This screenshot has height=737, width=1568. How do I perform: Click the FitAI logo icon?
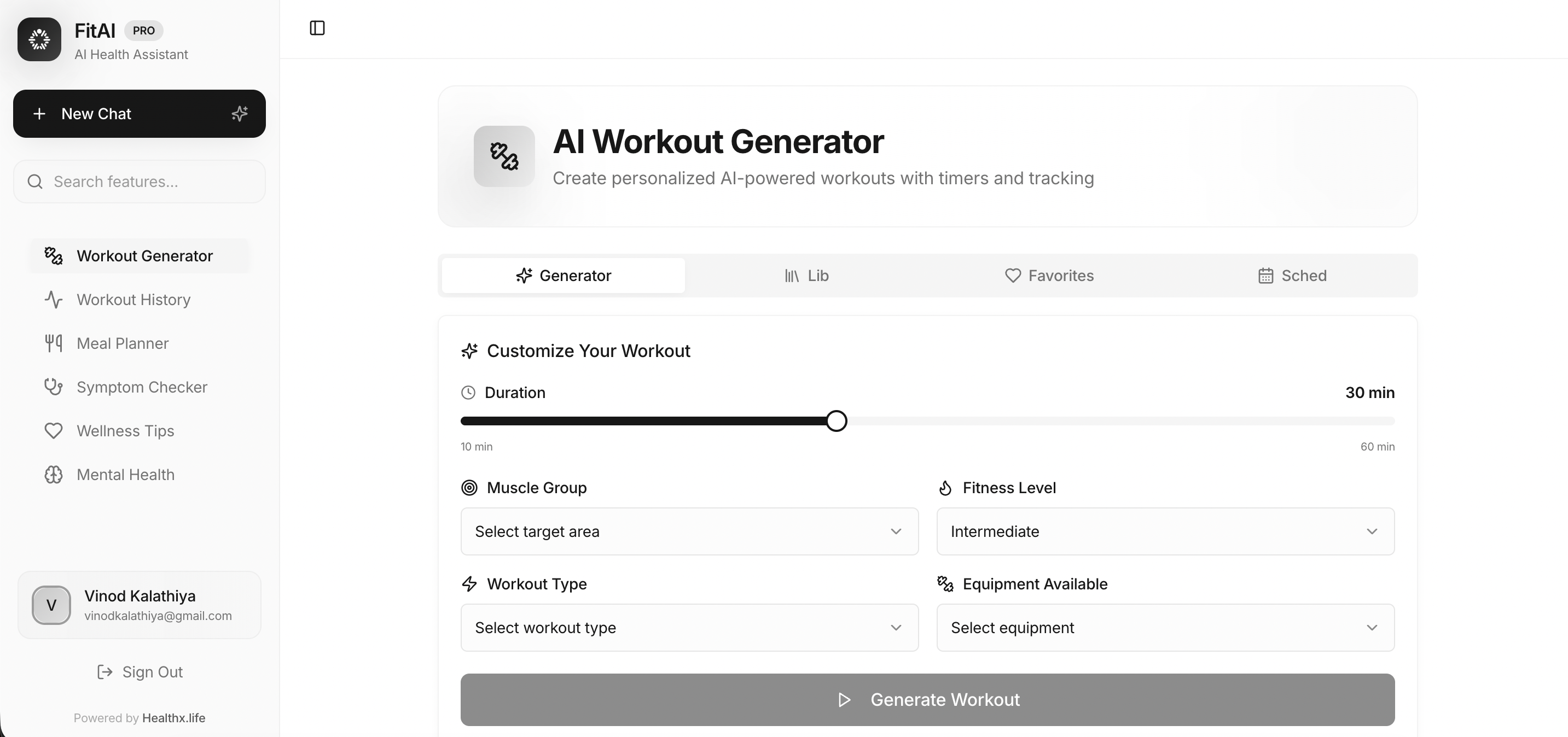(x=39, y=39)
